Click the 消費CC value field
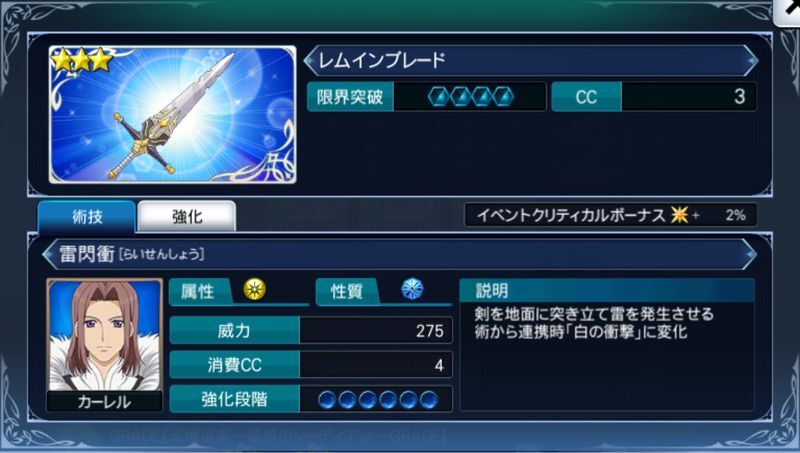 [376, 365]
